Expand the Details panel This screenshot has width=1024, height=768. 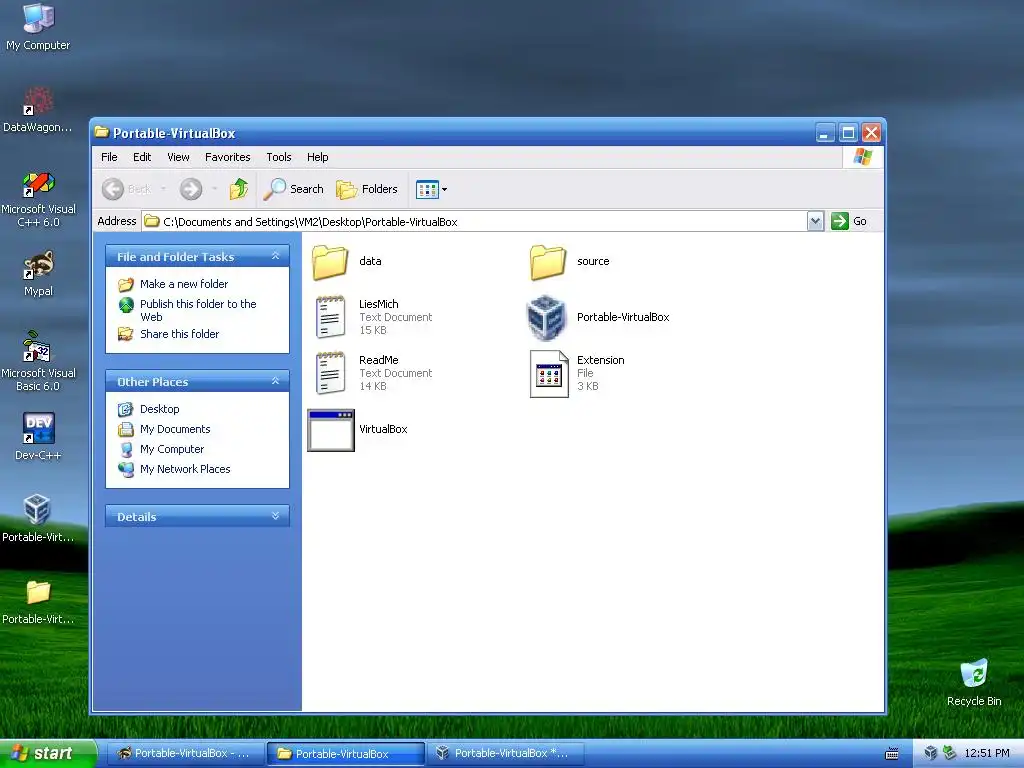[x=276, y=516]
